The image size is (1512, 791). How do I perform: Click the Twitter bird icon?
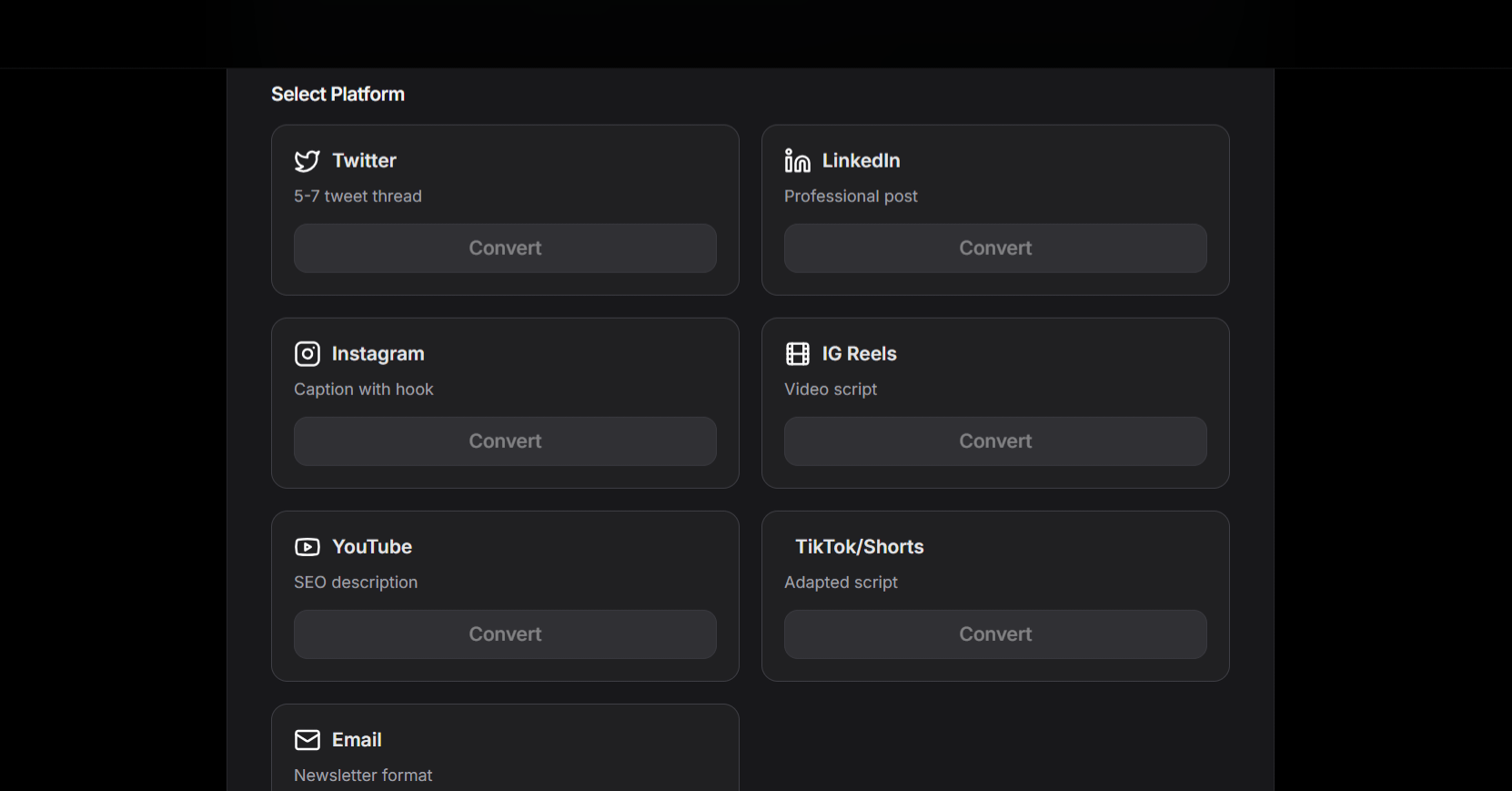point(307,161)
